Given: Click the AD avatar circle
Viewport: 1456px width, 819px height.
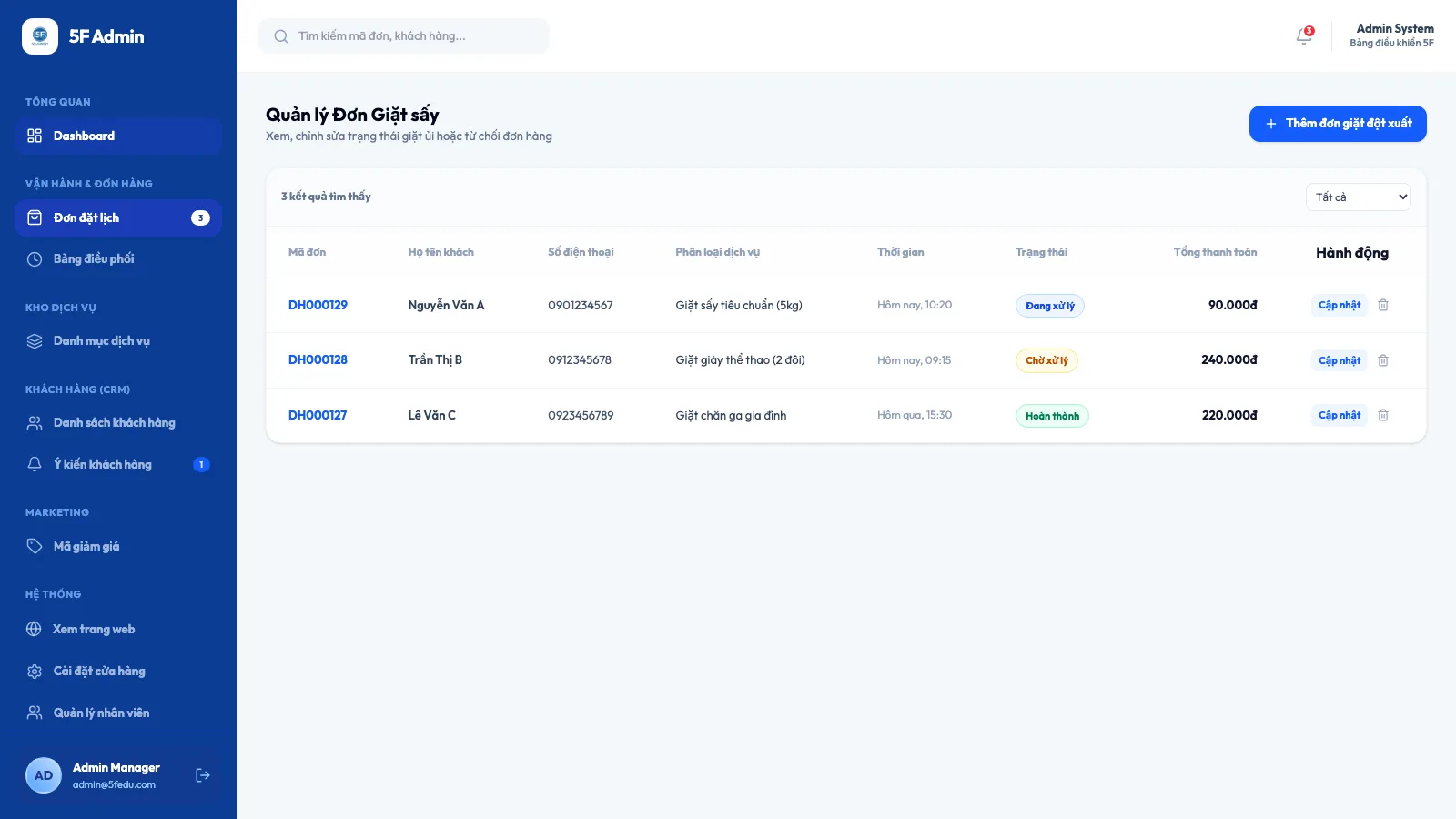Looking at the screenshot, I should coord(44,775).
